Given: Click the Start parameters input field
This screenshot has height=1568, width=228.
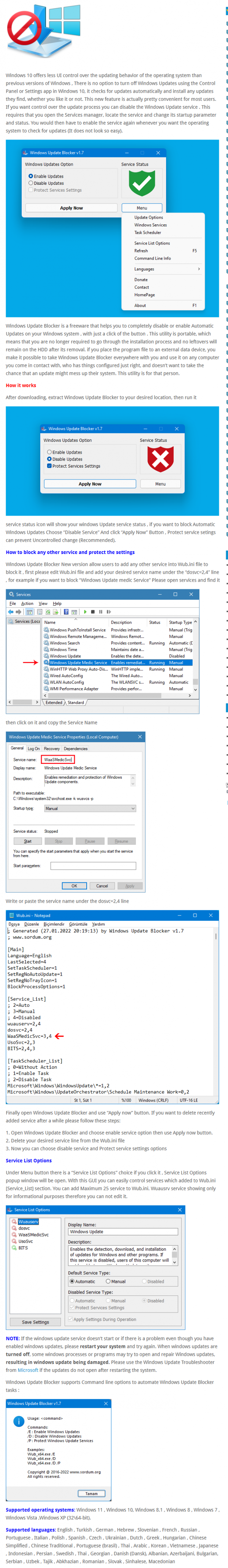Looking at the screenshot, I should 93,866.
